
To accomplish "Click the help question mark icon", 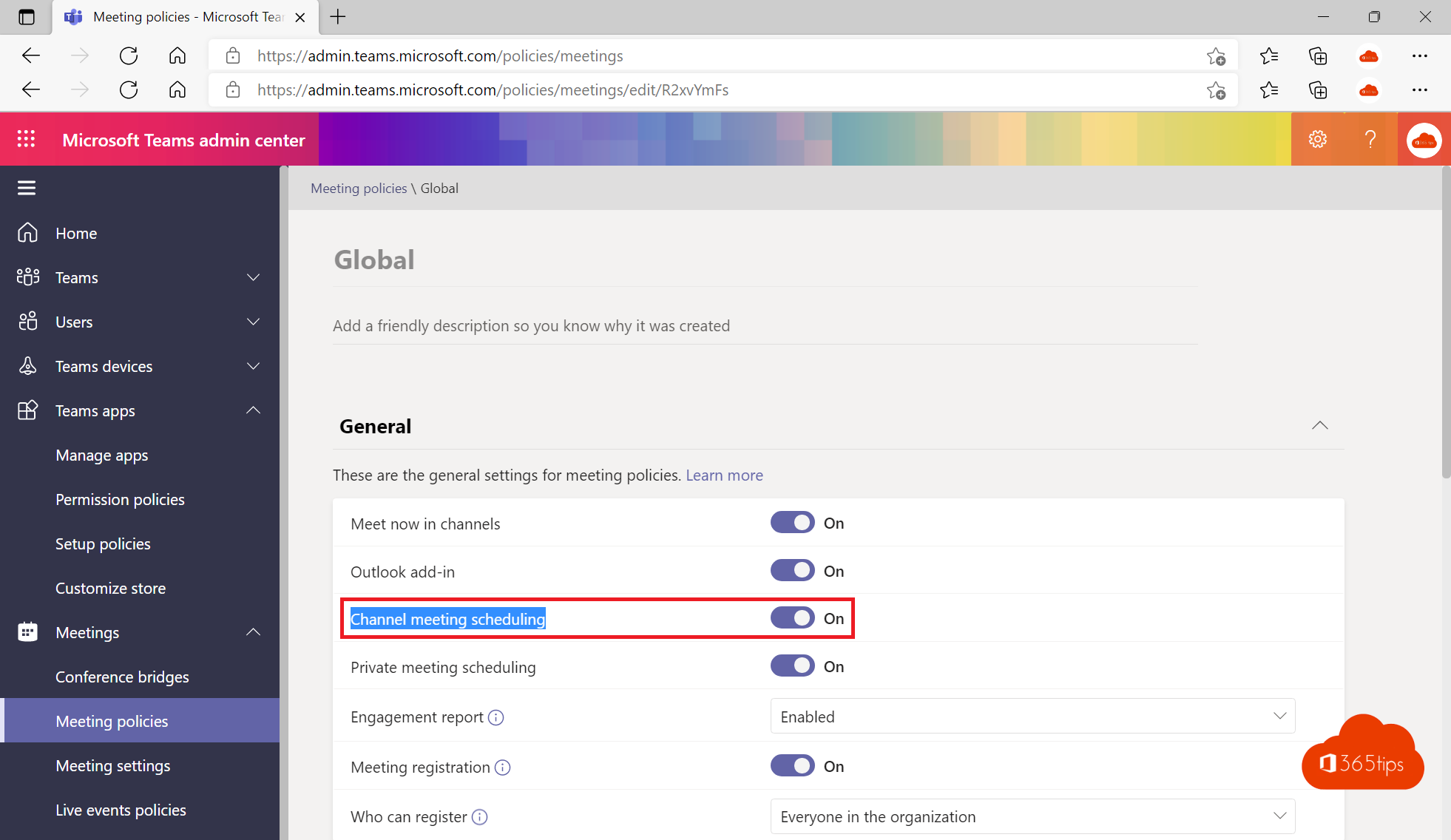I will coord(1370,139).
